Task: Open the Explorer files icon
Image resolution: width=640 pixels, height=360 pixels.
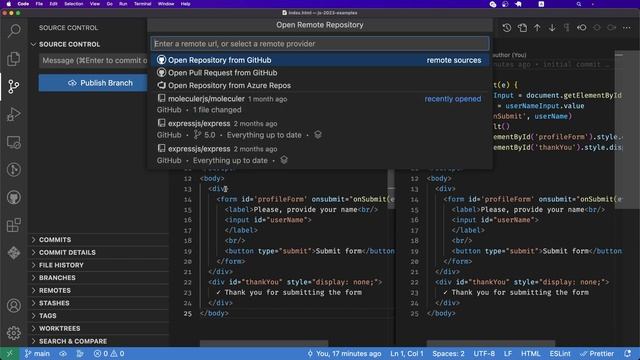Action: pos(14,58)
